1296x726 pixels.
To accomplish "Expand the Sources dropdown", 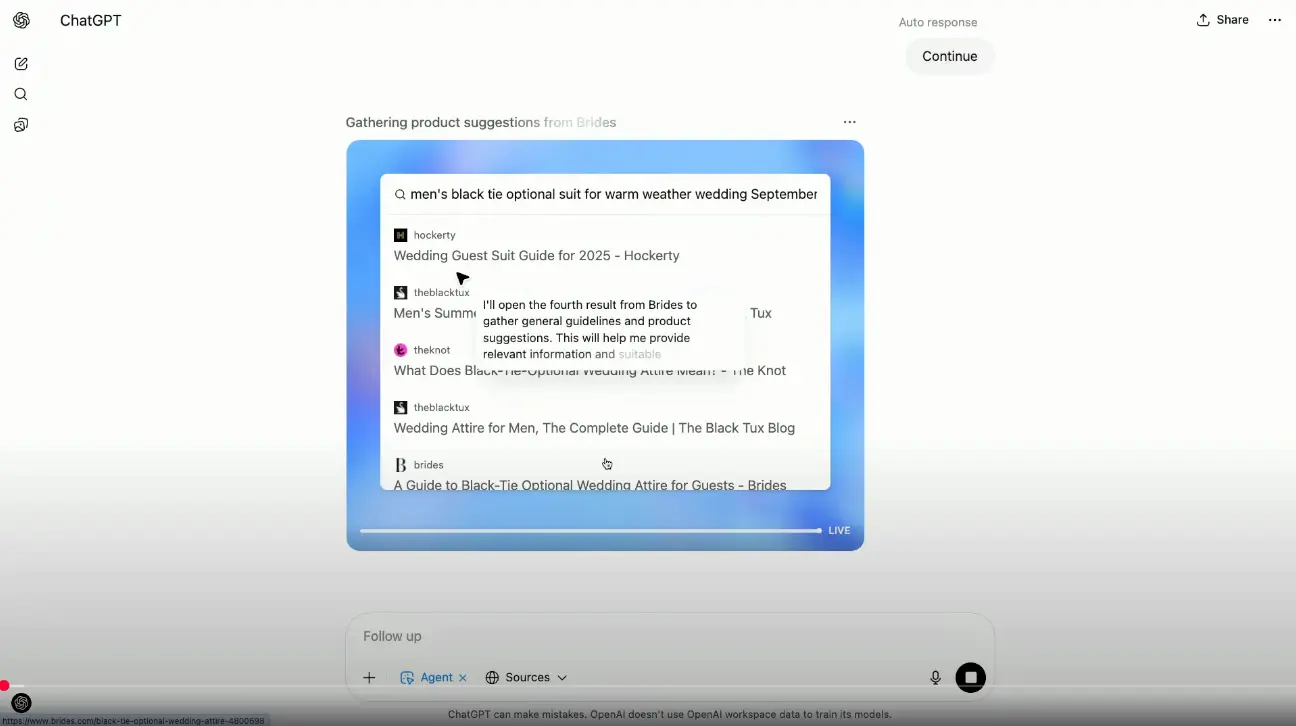I will [x=527, y=678].
